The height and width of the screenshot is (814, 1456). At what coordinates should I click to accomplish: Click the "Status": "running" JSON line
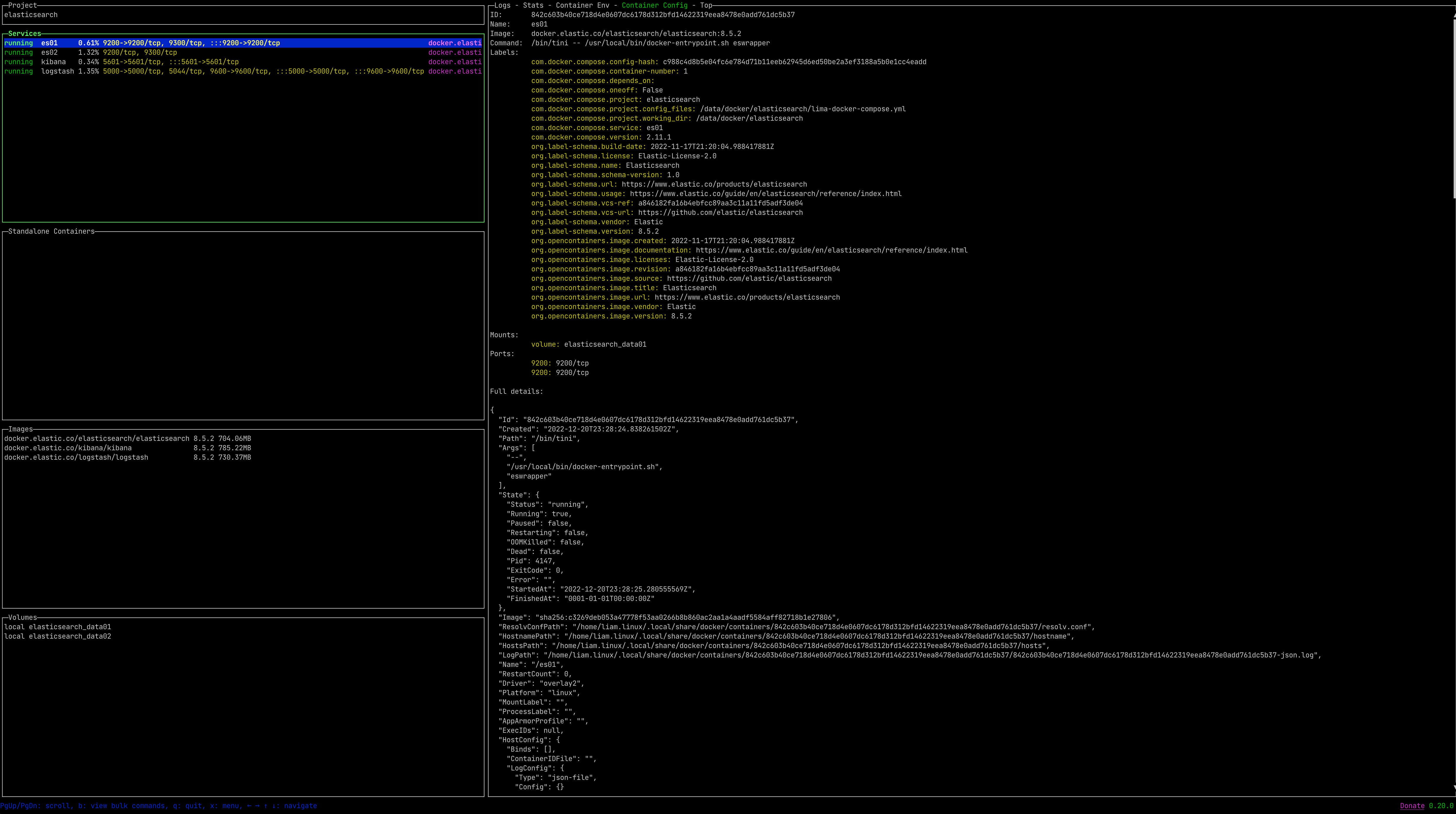click(x=547, y=505)
